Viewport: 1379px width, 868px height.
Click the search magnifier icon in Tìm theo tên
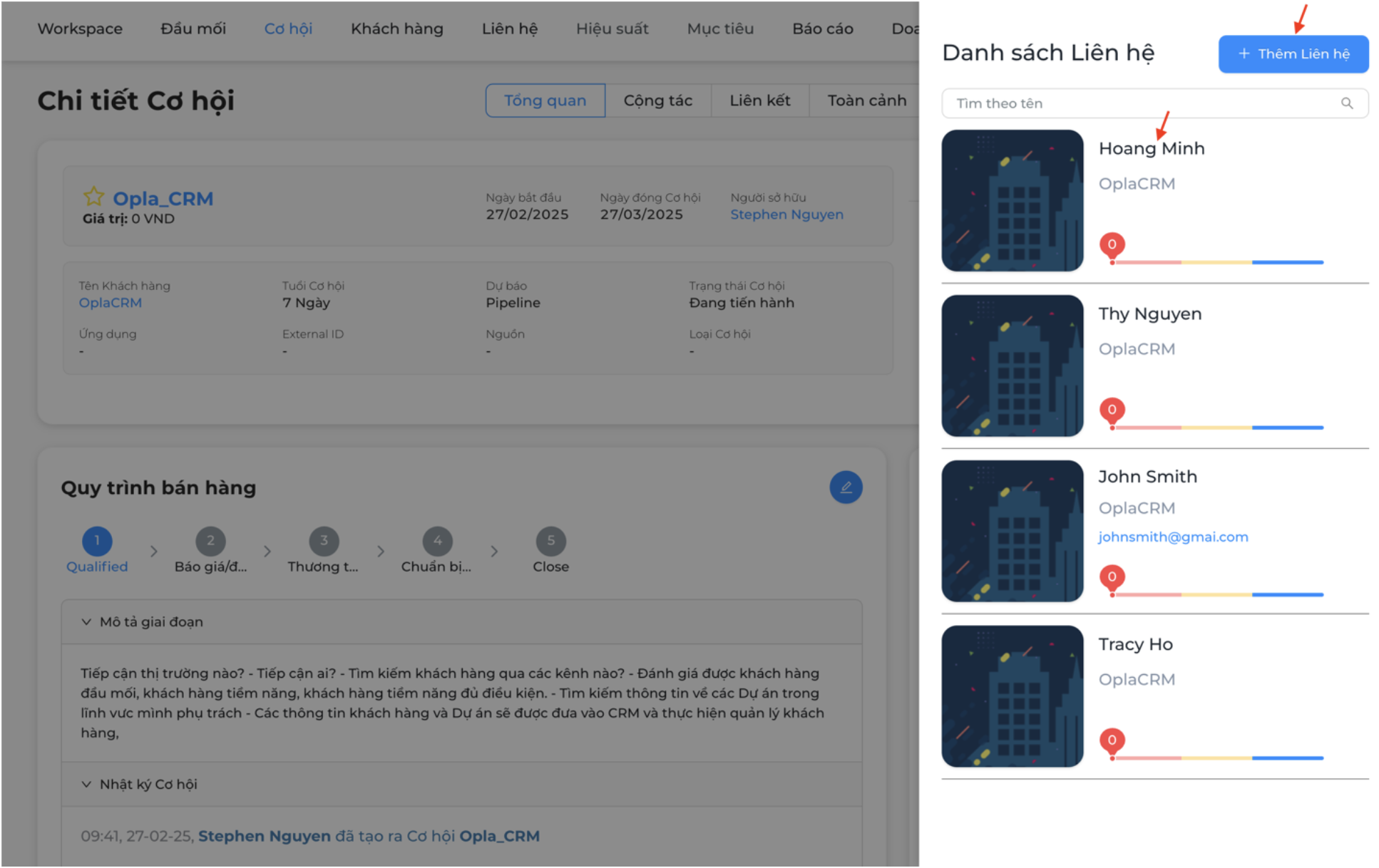coord(1346,103)
